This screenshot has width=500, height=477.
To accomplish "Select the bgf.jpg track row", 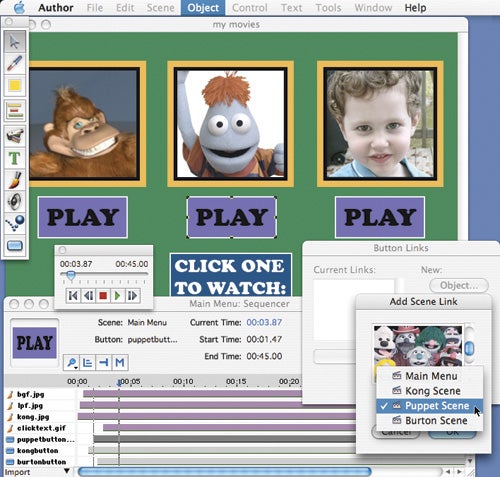I will coord(40,394).
